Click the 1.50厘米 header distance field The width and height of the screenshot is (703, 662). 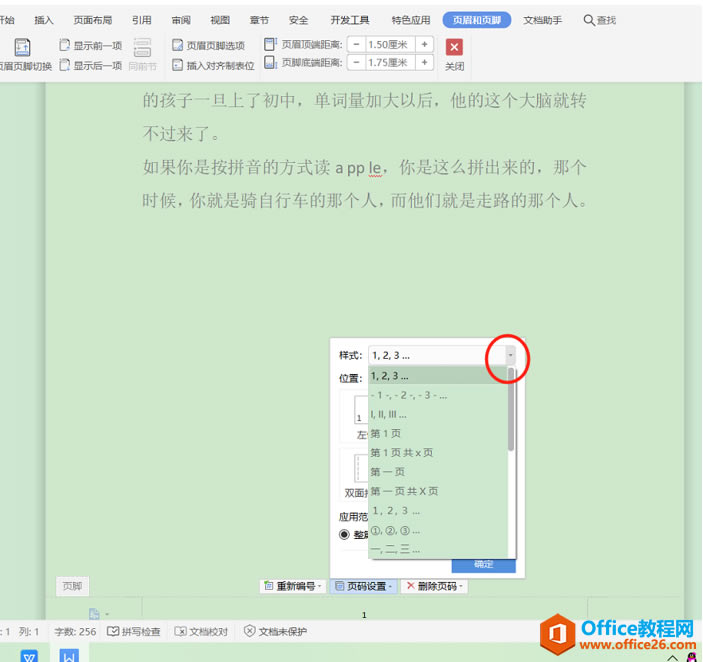point(390,44)
